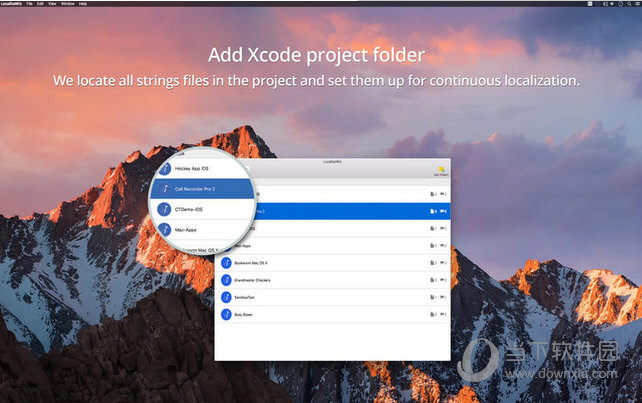Select the Grandmaster Checkers project name
Image resolution: width=642 pixels, height=403 pixels.
tap(252, 280)
